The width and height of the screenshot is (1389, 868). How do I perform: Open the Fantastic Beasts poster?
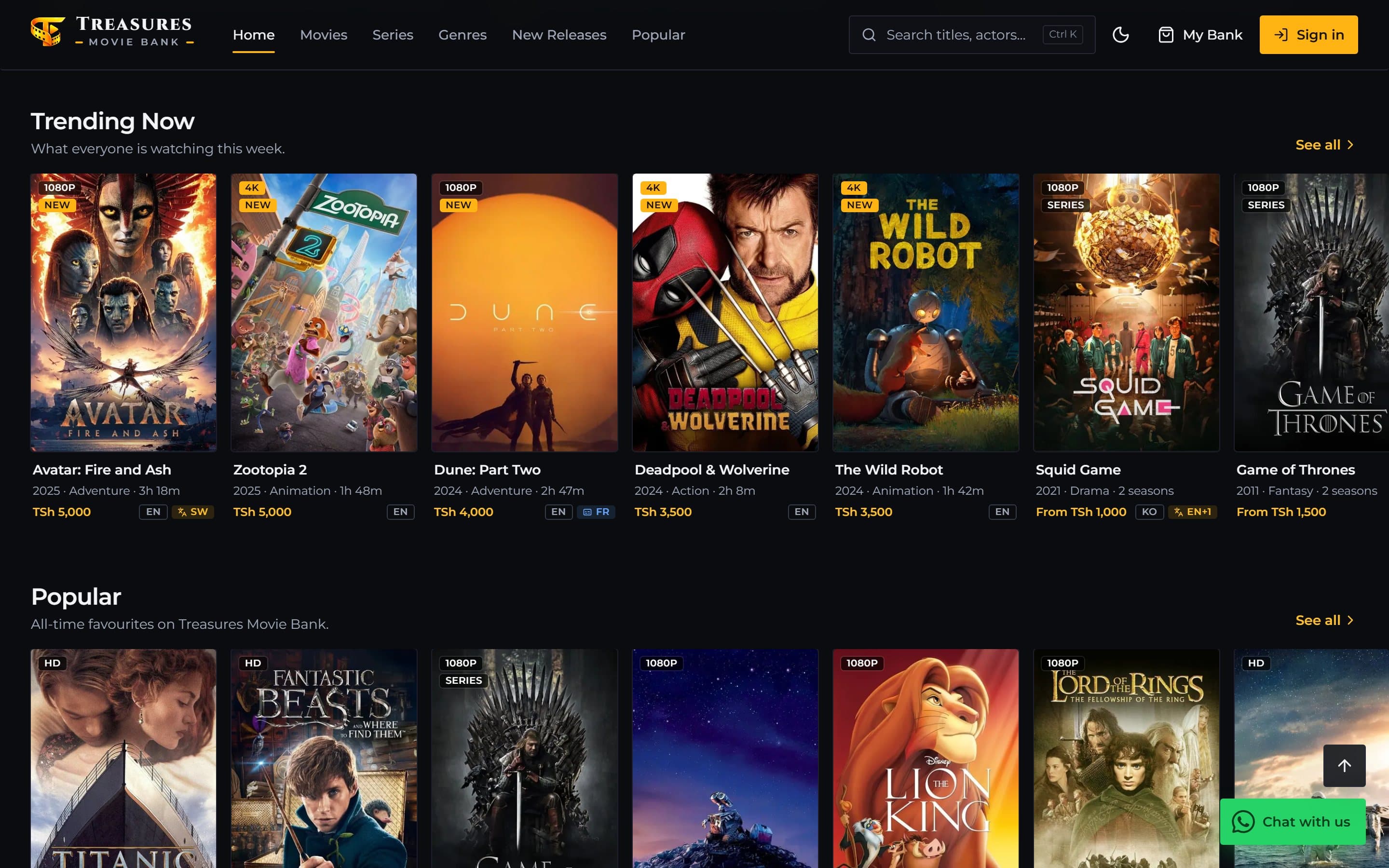(324, 759)
